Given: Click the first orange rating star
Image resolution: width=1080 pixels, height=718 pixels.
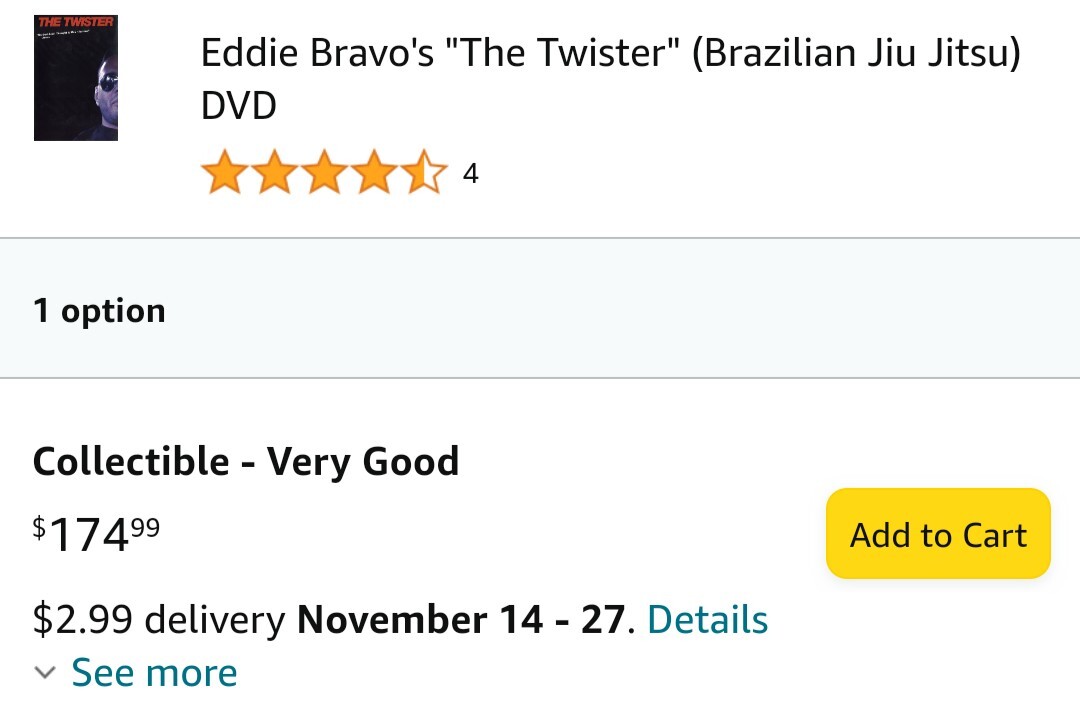Looking at the screenshot, I should 225,172.
